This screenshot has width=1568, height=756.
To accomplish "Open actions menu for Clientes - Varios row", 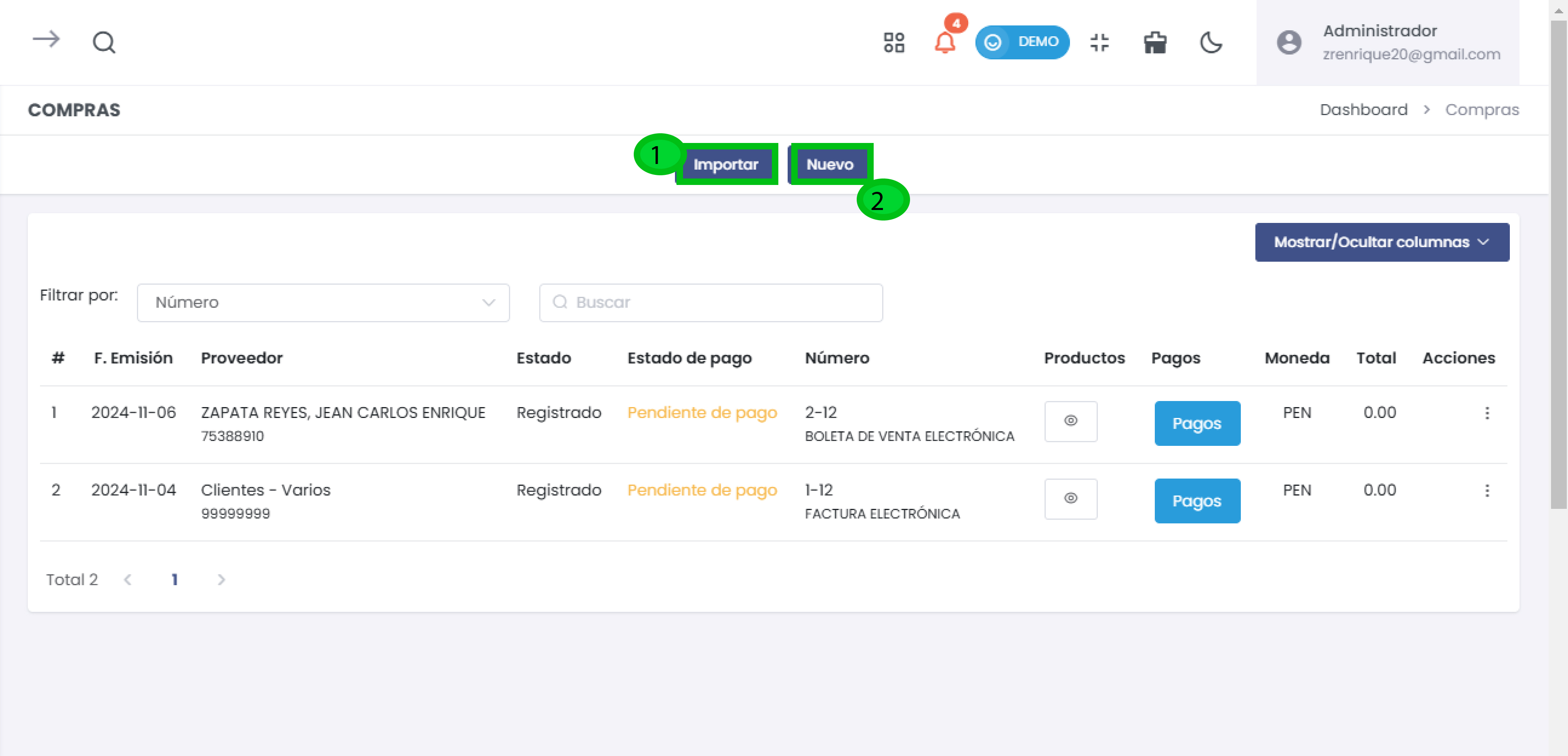I will click(1486, 491).
